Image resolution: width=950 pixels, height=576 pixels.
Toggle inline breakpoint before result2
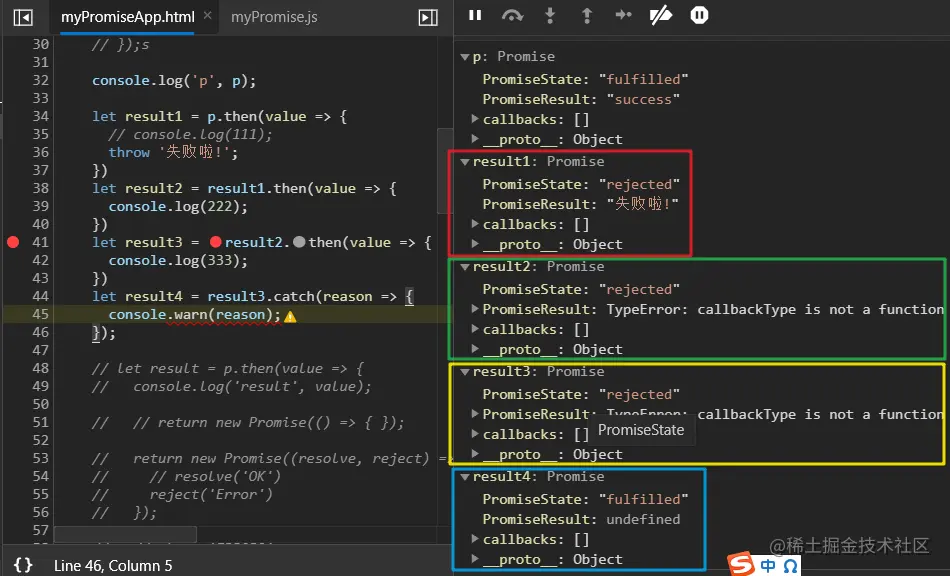pyautogui.click(x=216, y=242)
